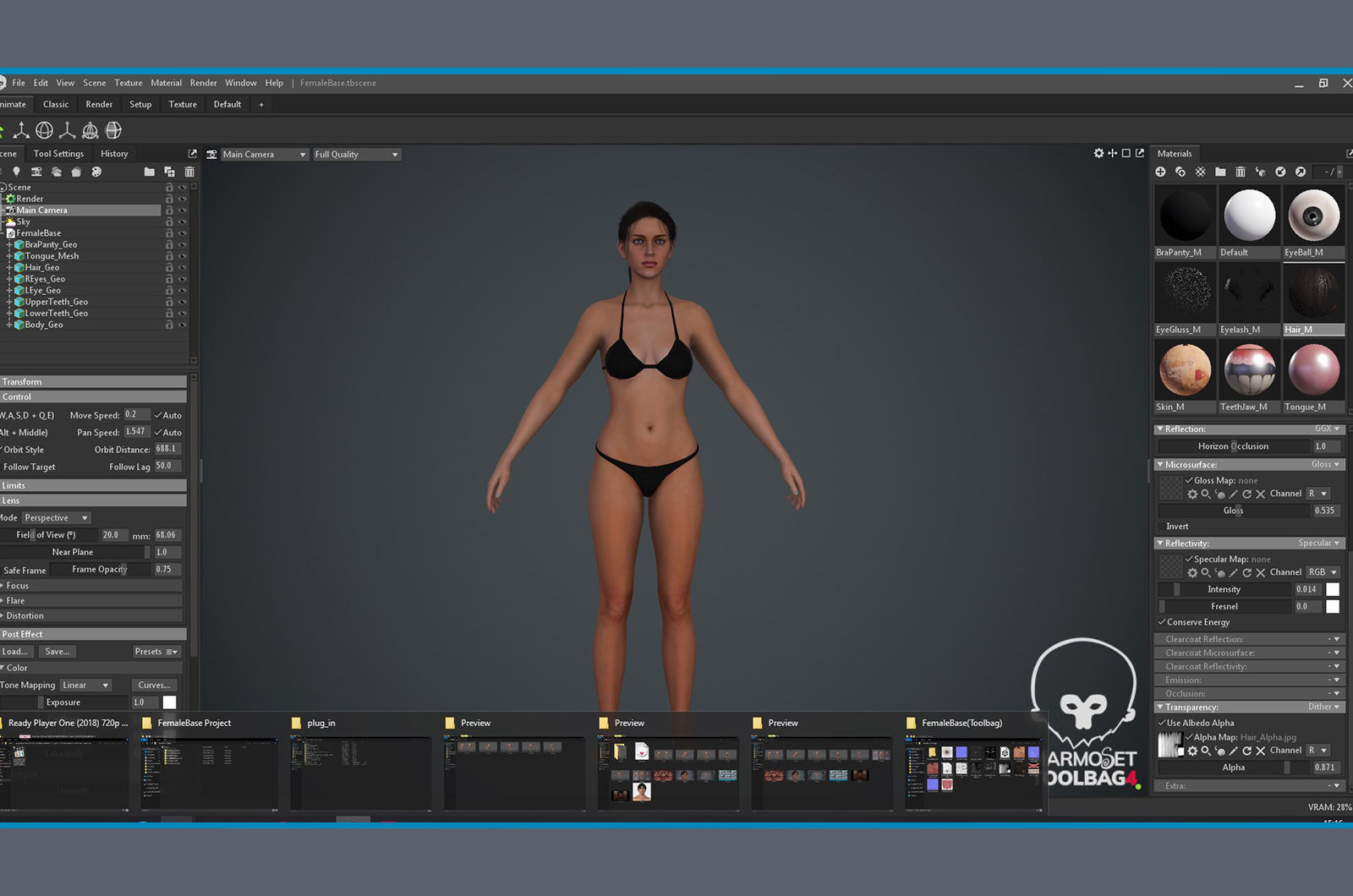
Task: Open the Presets dropdown
Action: [156, 651]
